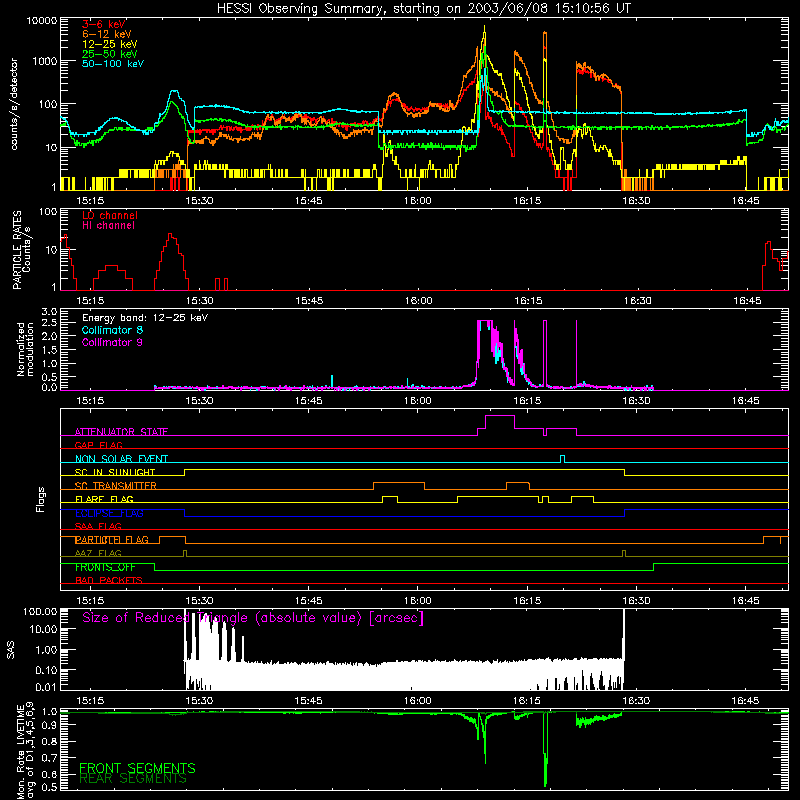
Task: Click the '10.00' tick on SAS plot
Action: click(x=43, y=629)
